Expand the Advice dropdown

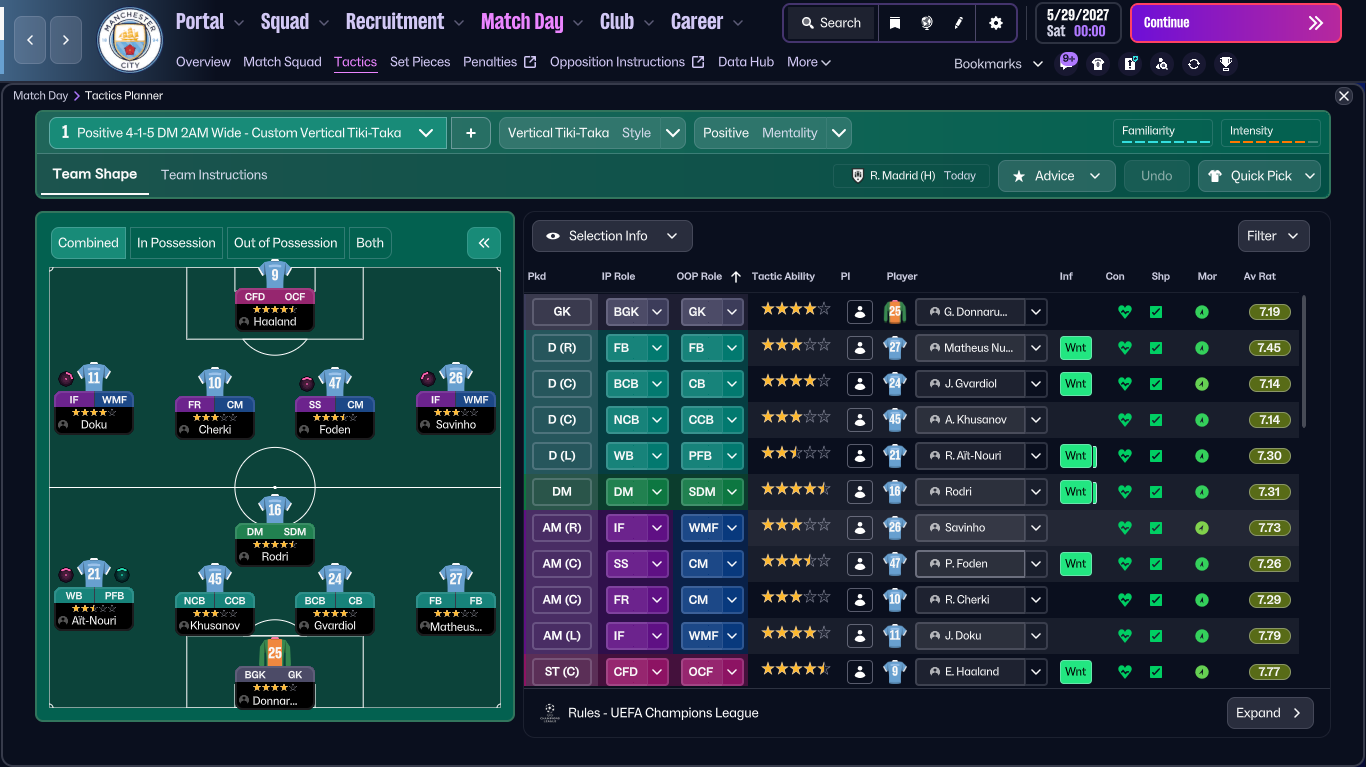click(x=1058, y=176)
